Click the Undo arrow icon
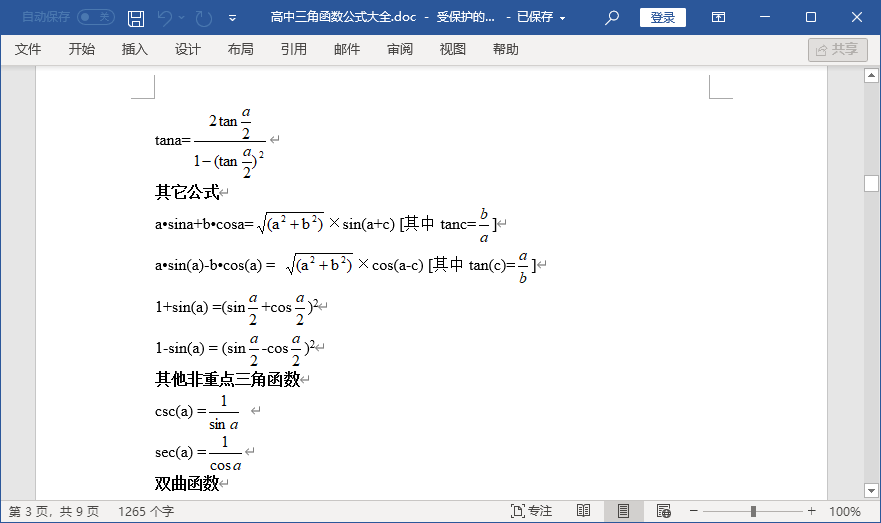Viewport: 881px width, 523px height. pos(166,18)
